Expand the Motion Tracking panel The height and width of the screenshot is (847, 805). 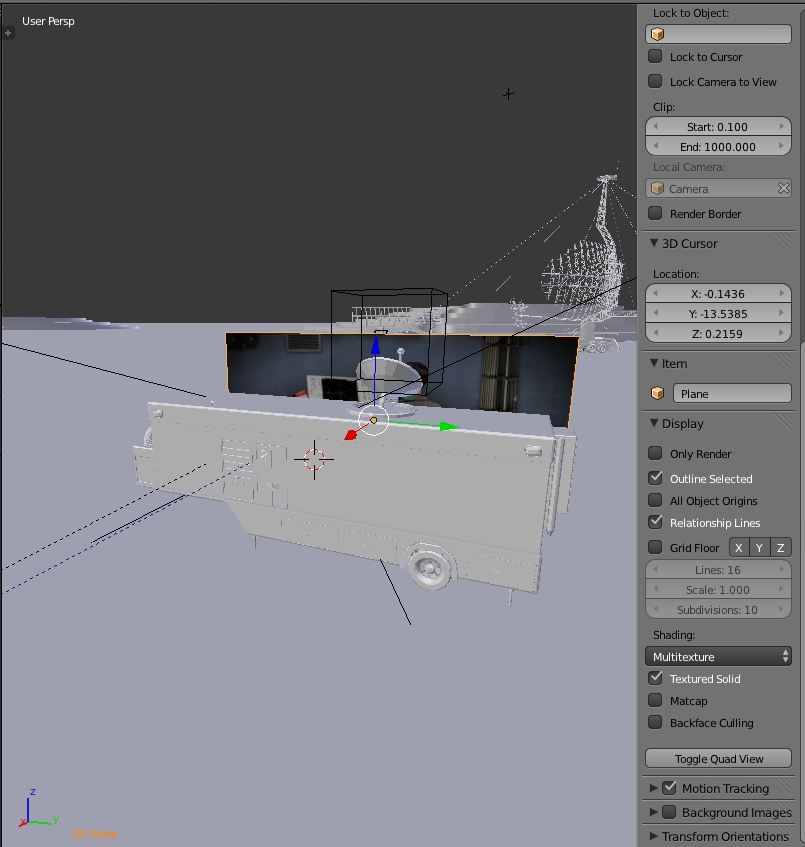(x=654, y=788)
